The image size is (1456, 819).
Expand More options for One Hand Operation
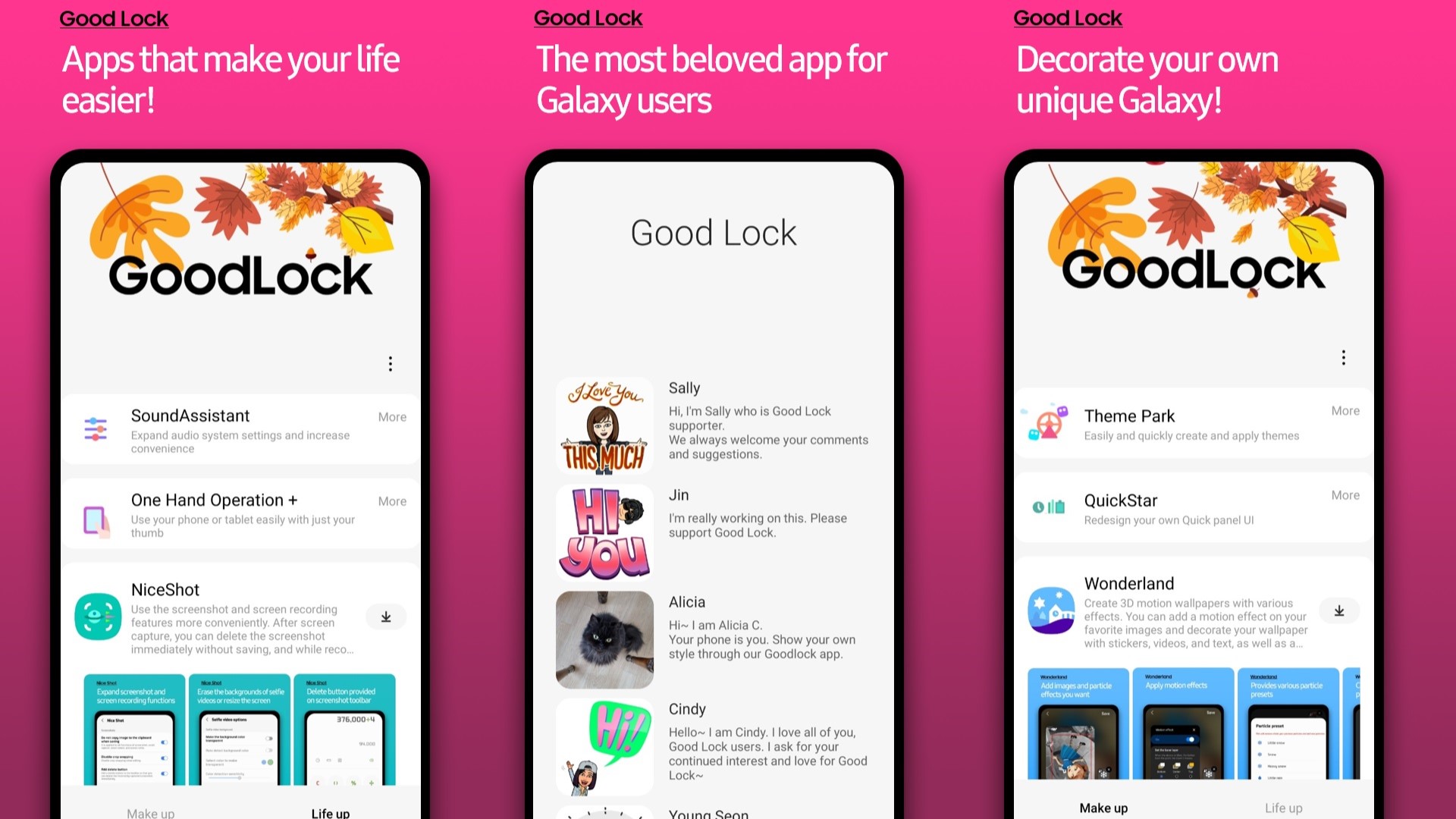tap(390, 500)
